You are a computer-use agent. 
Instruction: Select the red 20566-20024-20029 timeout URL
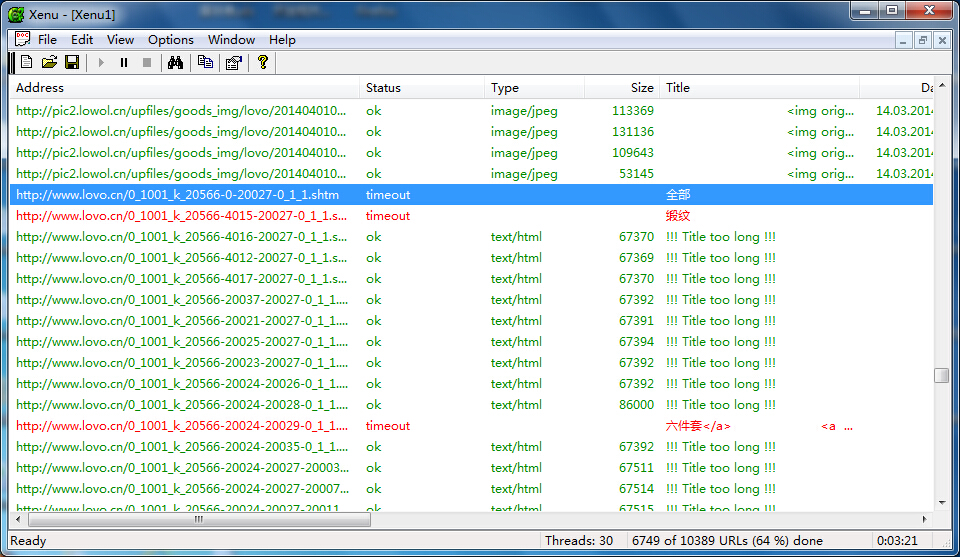(182, 426)
